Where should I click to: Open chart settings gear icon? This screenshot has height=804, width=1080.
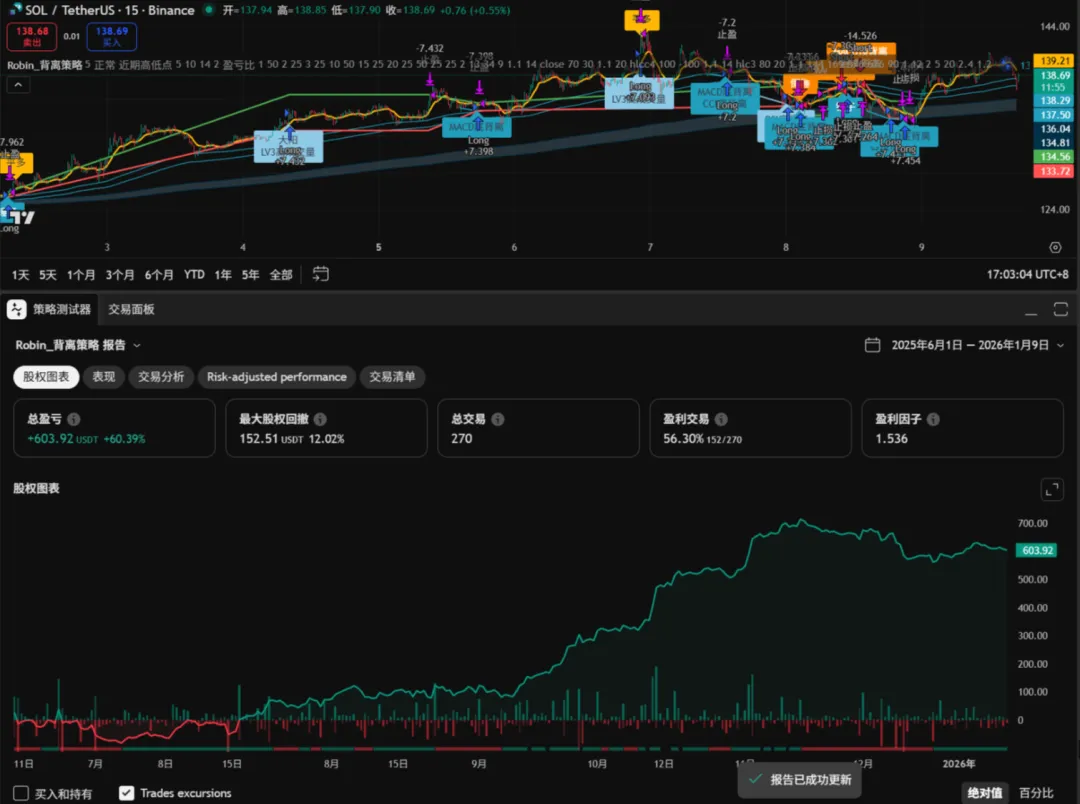[x=1055, y=247]
